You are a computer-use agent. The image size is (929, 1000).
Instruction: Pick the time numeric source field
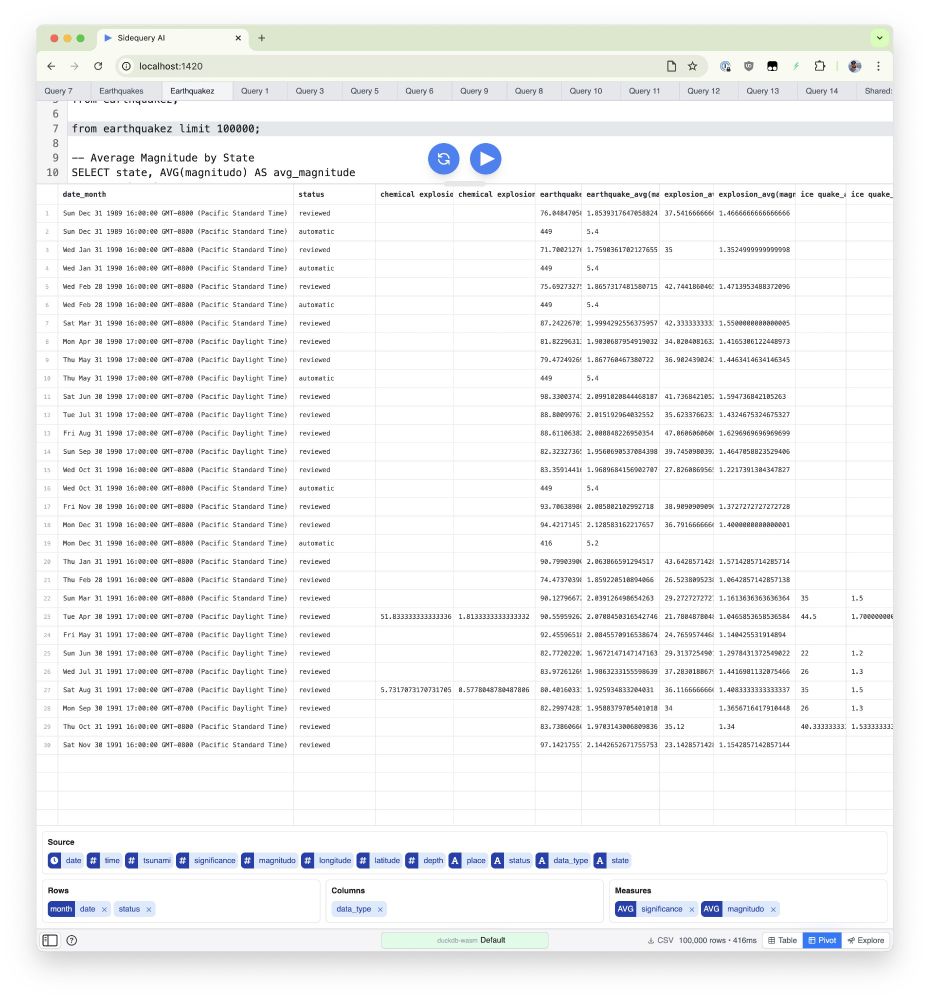[x=105, y=860]
